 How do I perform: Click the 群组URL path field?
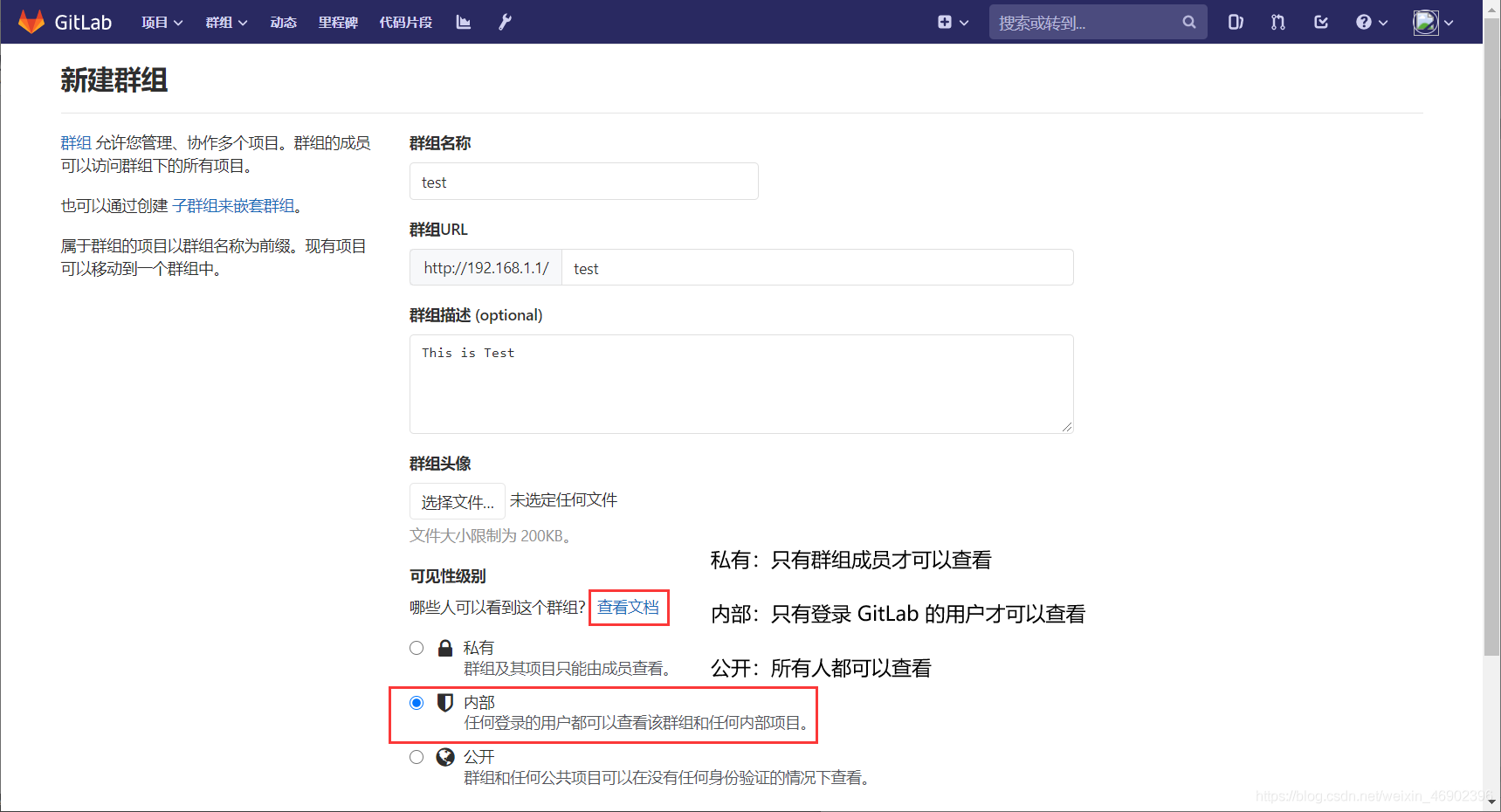pos(817,268)
